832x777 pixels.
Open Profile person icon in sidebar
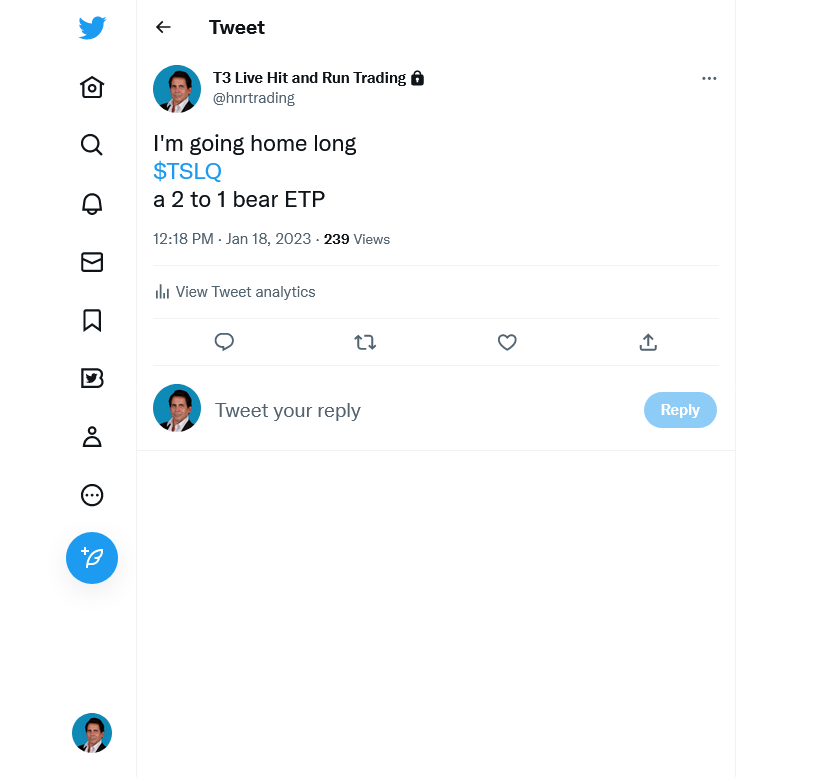(92, 437)
